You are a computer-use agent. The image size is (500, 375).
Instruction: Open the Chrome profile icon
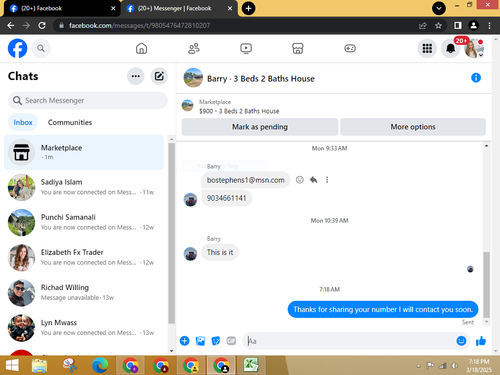pos(473,25)
